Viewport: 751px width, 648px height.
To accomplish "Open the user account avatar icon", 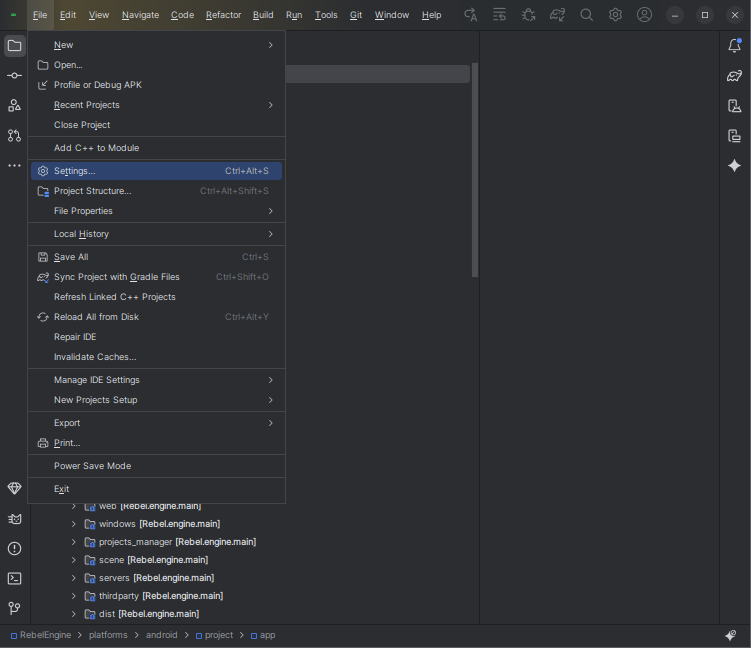I will tap(644, 15).
